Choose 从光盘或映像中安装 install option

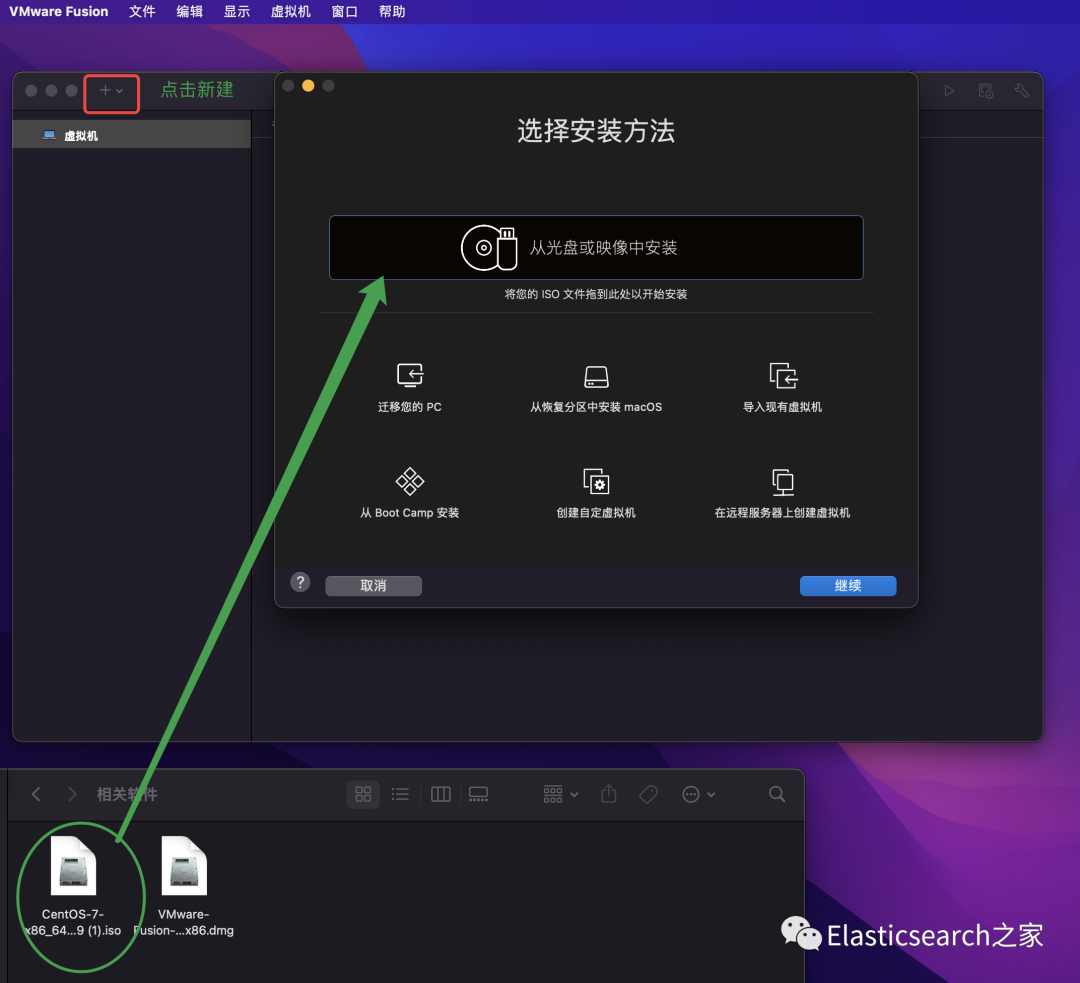596,247
